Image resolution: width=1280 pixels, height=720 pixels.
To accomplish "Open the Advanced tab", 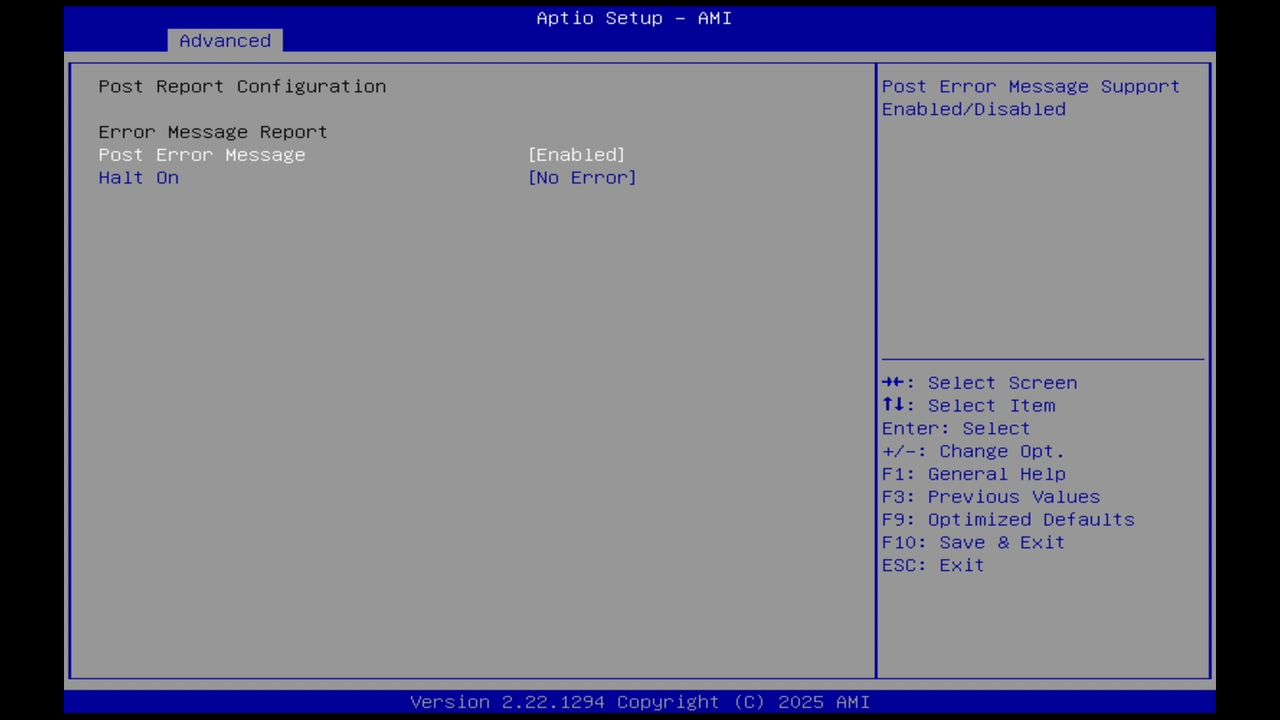I will tap(224, 40).
